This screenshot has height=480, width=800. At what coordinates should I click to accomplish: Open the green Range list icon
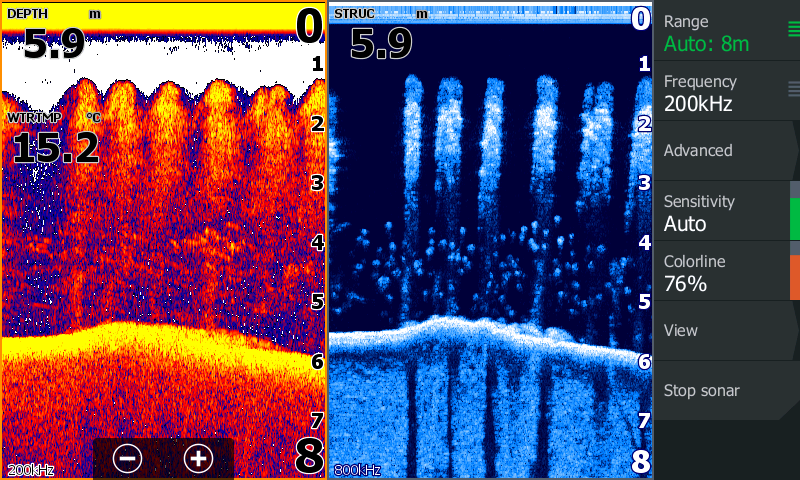click(793, 30)
